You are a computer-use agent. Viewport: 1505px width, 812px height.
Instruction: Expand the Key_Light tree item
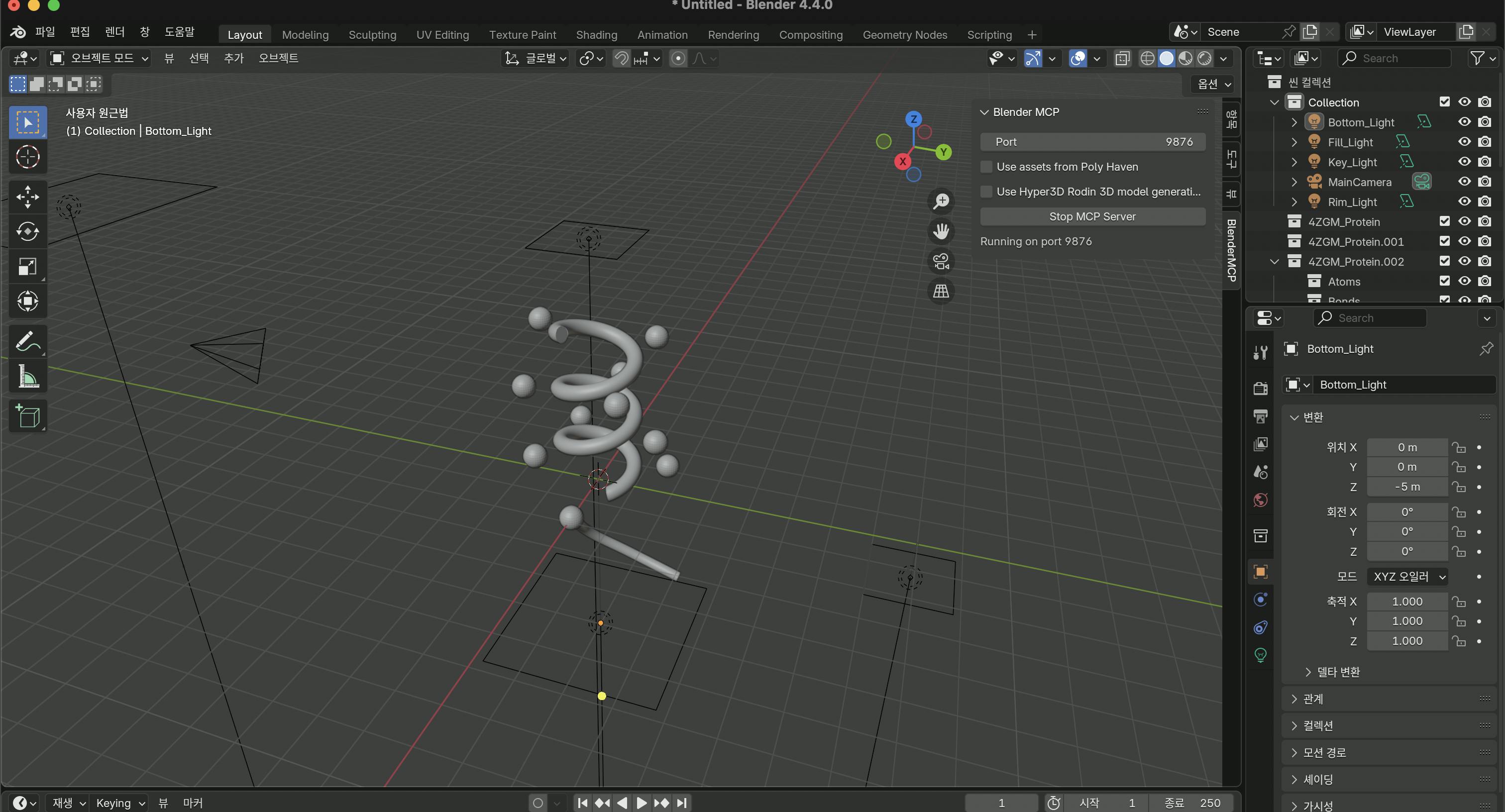1294,162
